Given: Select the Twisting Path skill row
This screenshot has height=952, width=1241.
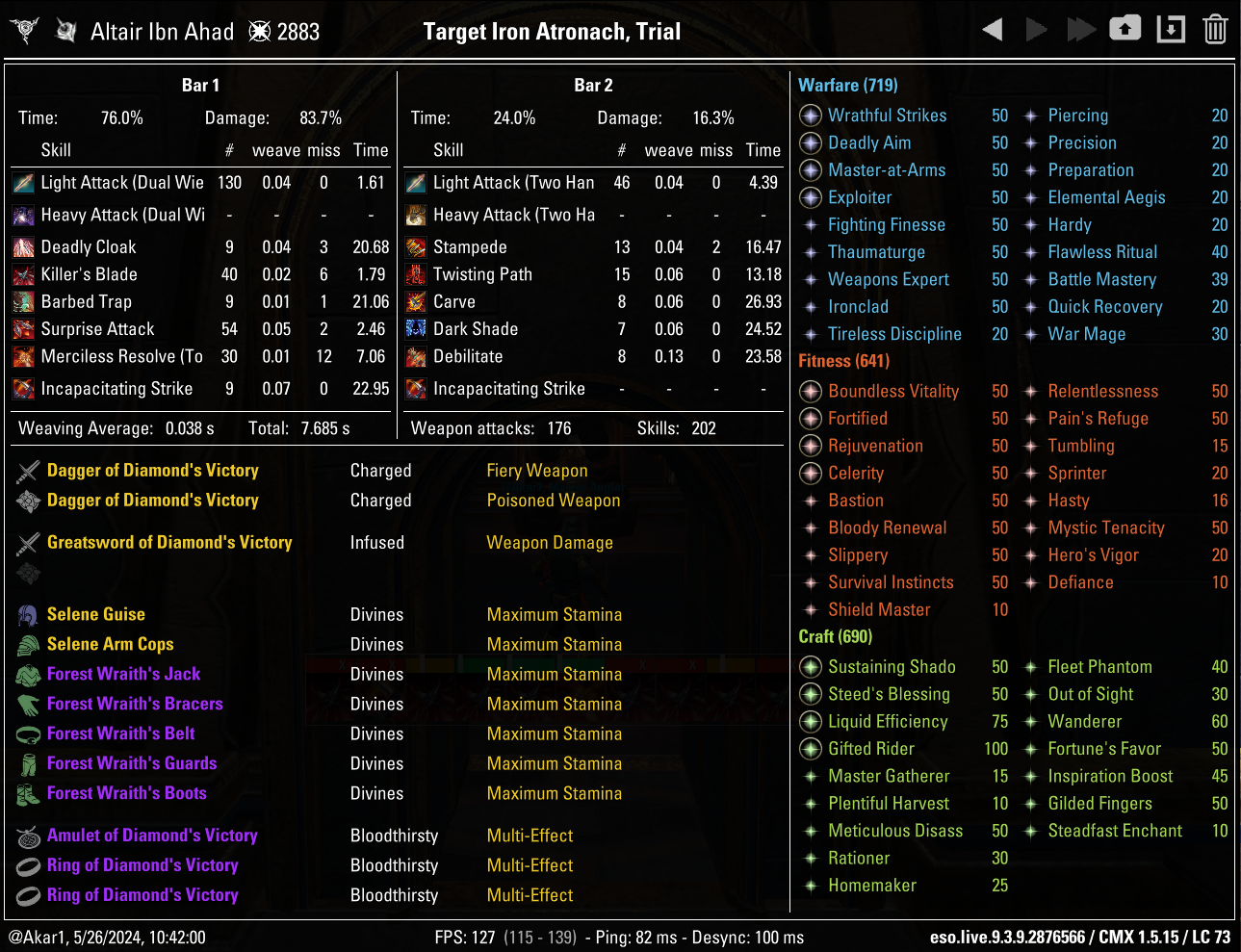Looking at the screenshot, I should click(x=482, y=274).
